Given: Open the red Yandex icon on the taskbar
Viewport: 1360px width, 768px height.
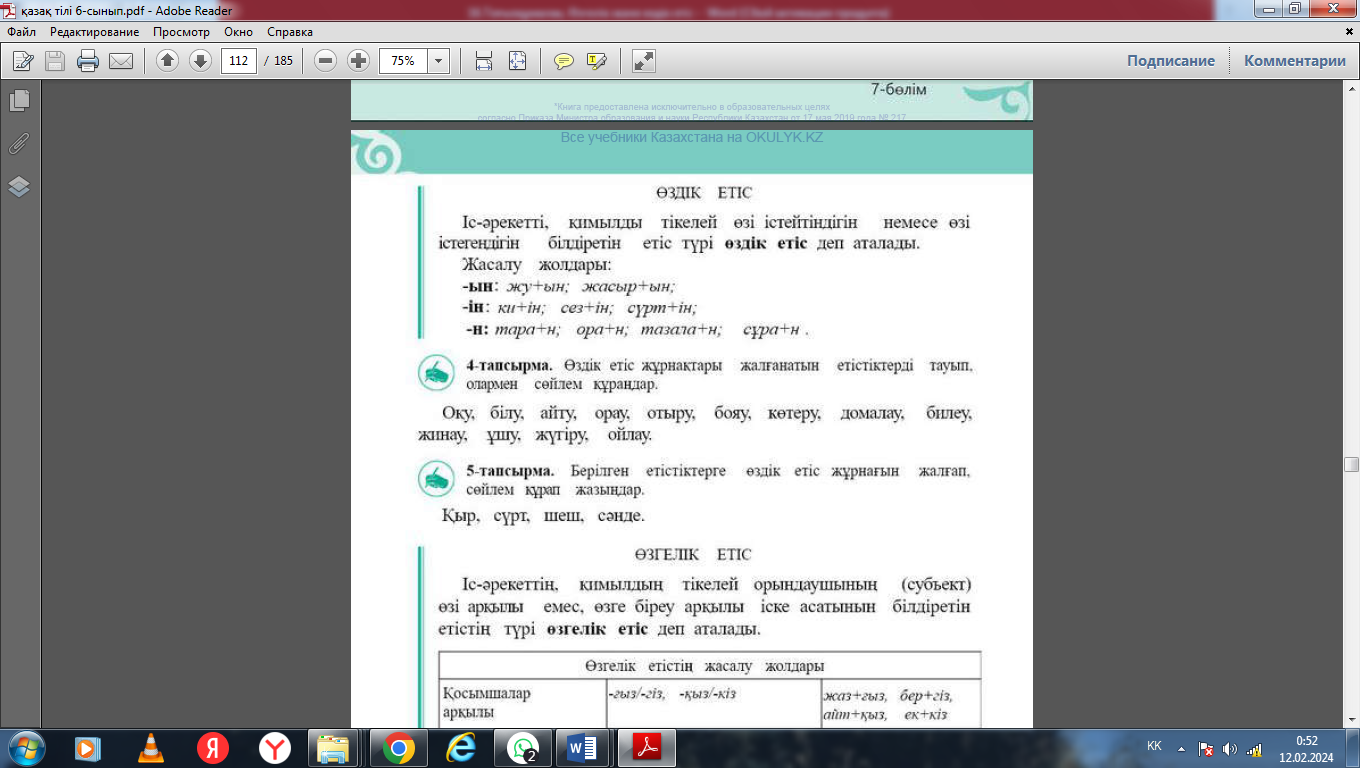Looking at the screenshot, I should click(x=212, y=748).
